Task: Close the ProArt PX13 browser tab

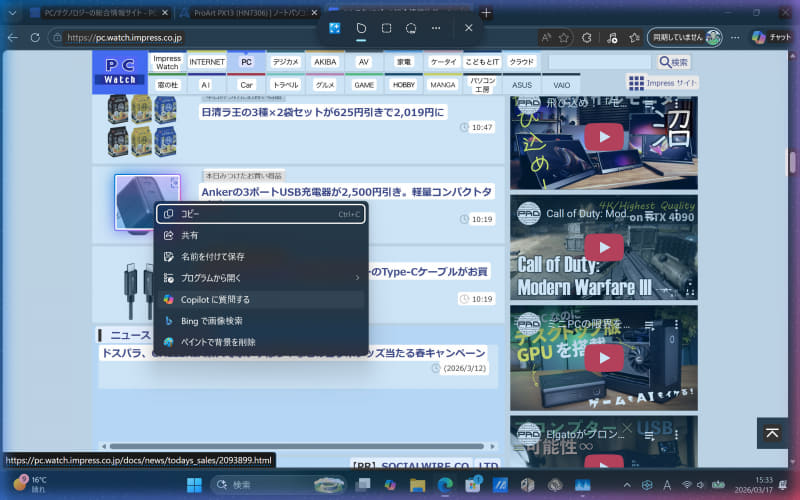Action: click(315, 13)
